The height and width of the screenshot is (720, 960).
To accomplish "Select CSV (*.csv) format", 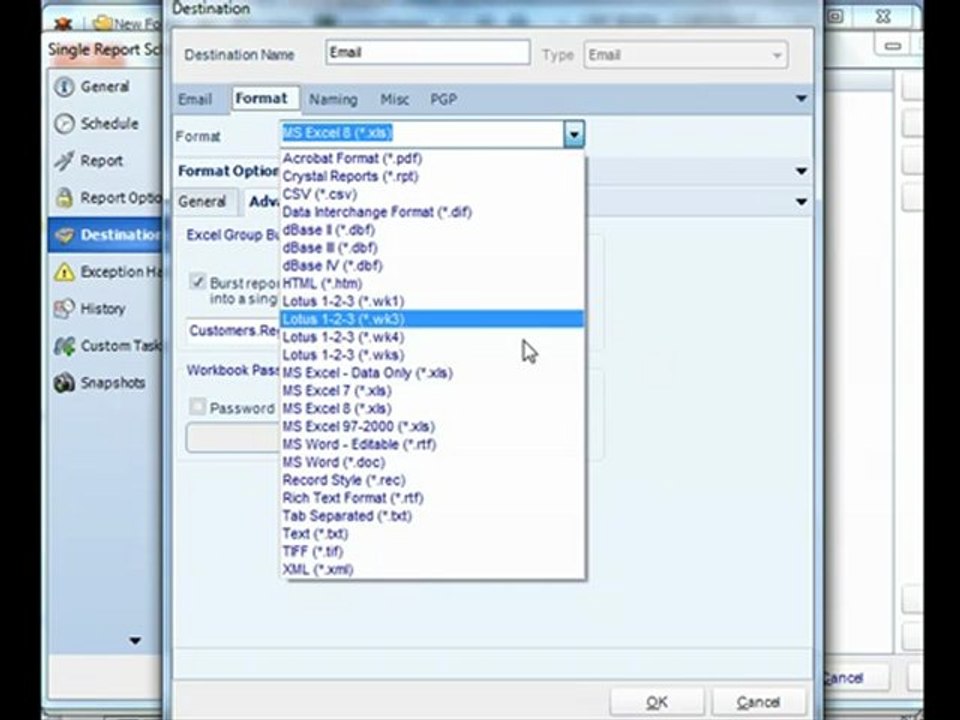I will pyautogui.click(x=432, y=194).
